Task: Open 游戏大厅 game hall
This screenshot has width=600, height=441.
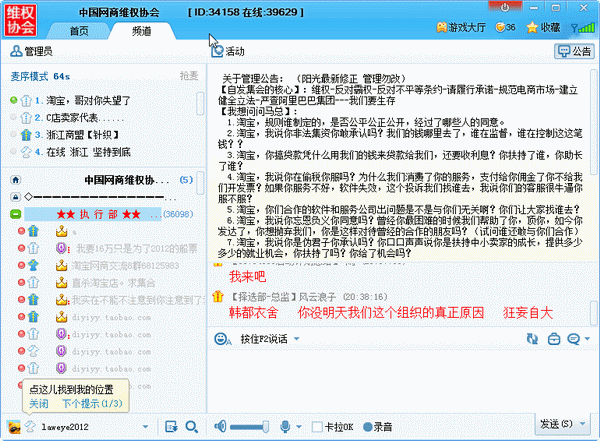Action: [461, 27]
